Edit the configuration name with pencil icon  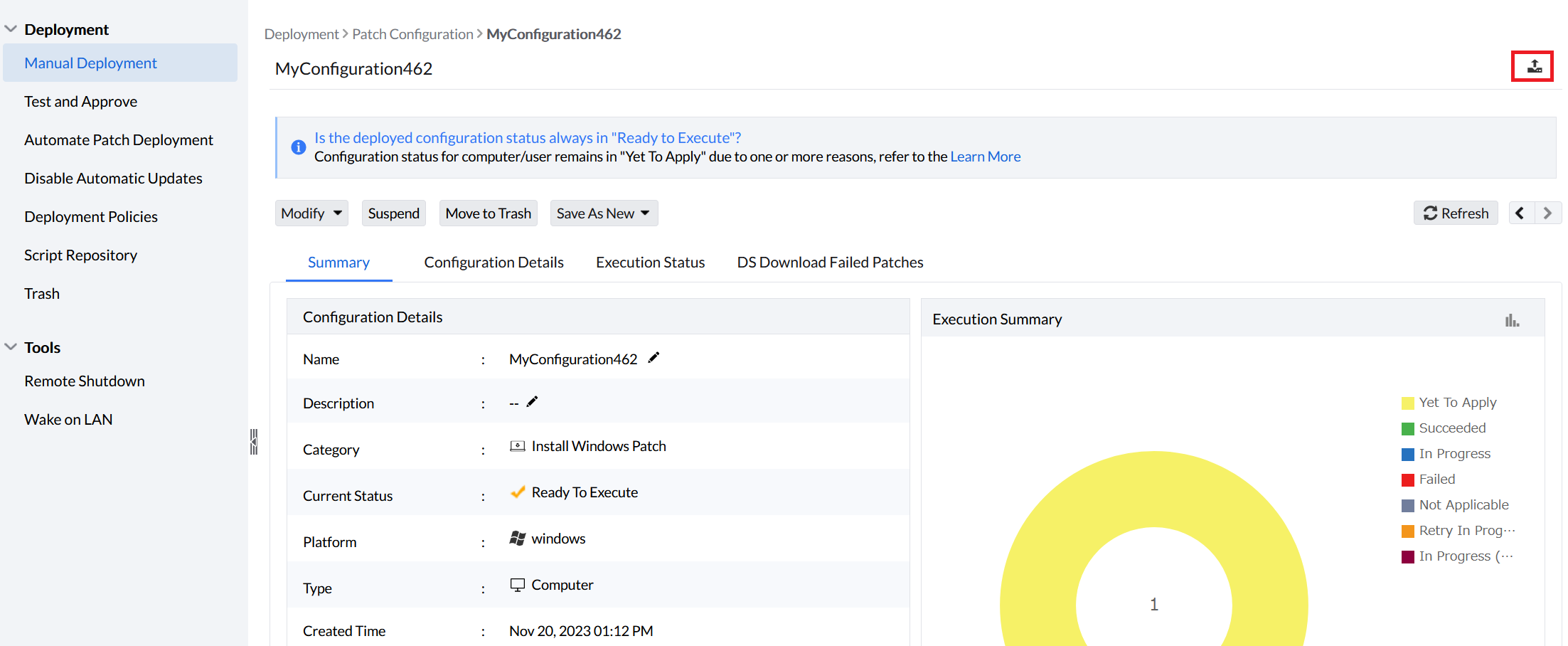click(654, 358)
